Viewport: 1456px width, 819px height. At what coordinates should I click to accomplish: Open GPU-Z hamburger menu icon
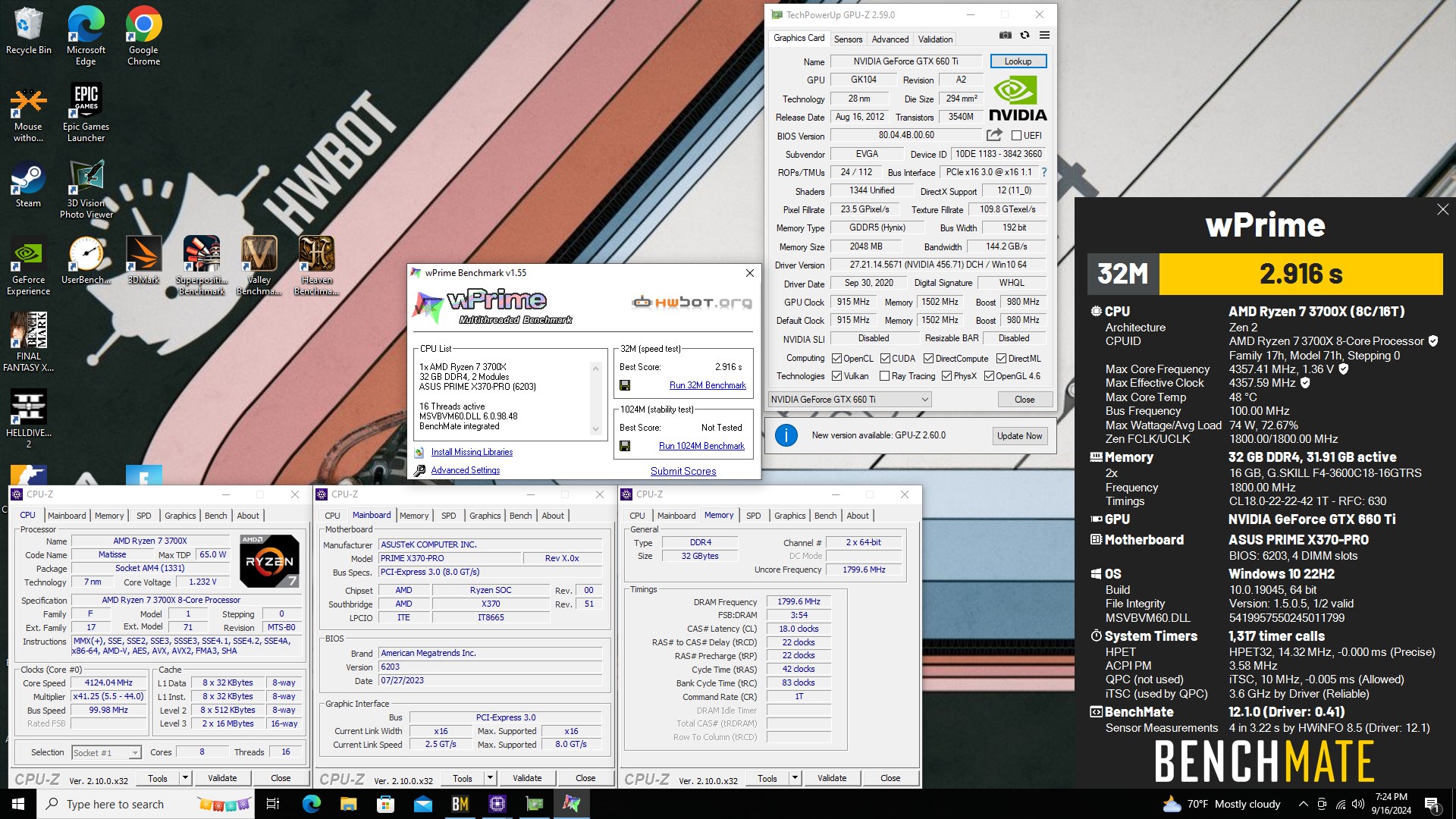(x=1044, y=36)
